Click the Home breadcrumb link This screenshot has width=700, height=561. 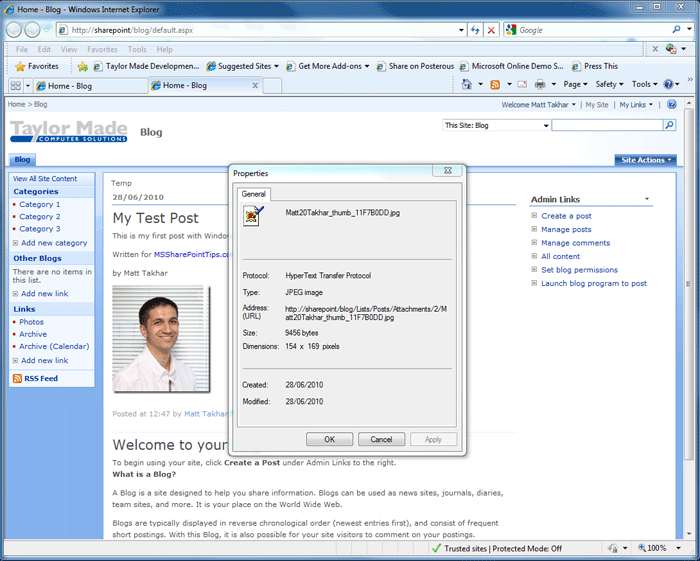click(17, 104)
